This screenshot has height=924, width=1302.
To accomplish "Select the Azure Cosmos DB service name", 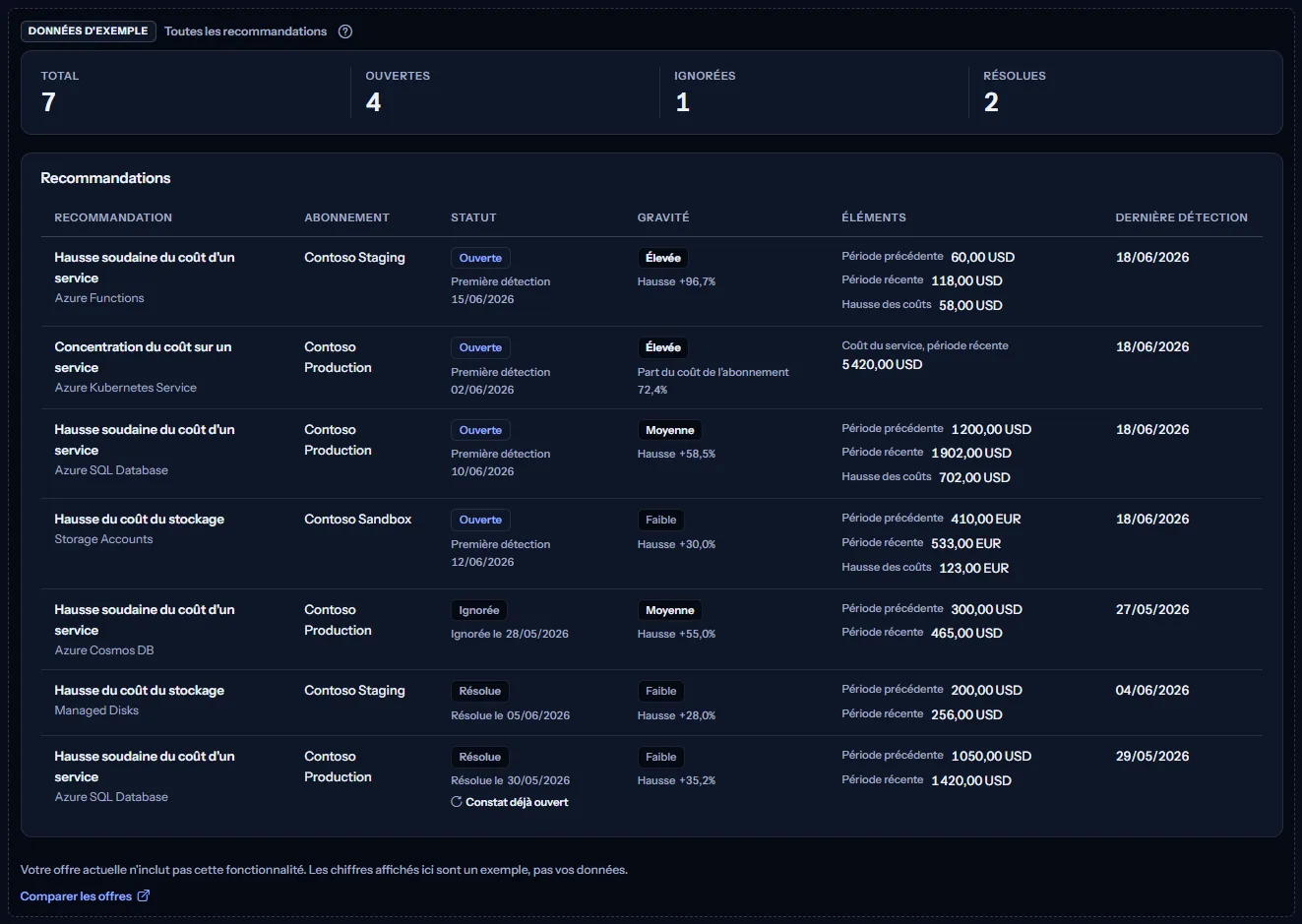I will [104, 650].
